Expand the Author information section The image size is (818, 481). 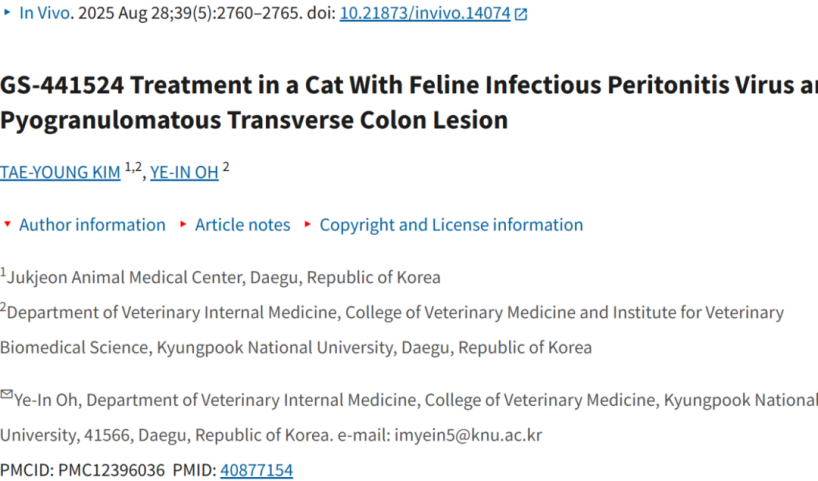(x=92, y=225)
